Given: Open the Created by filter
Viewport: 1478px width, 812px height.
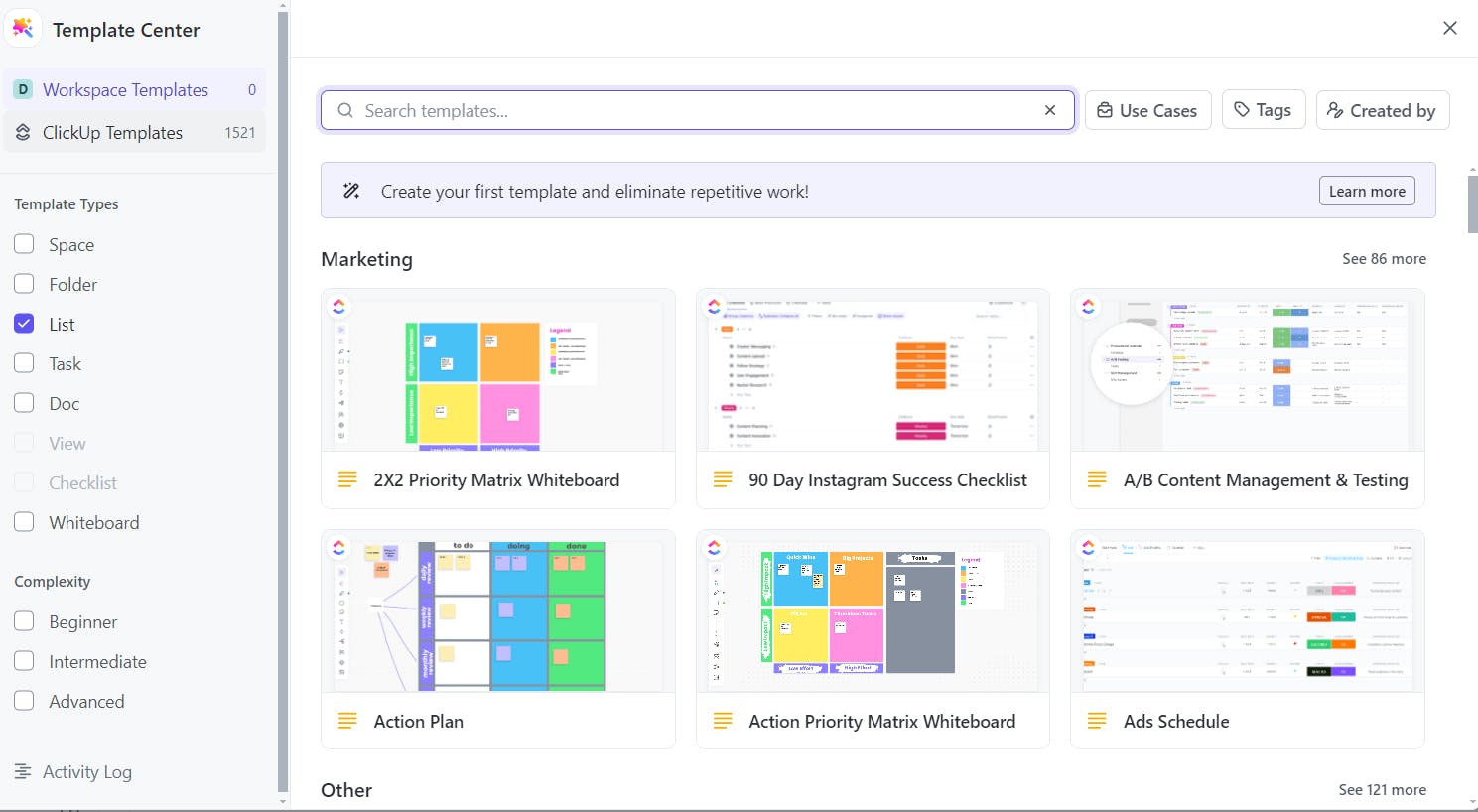Looking at the screenshot, I should point(1382,110).
